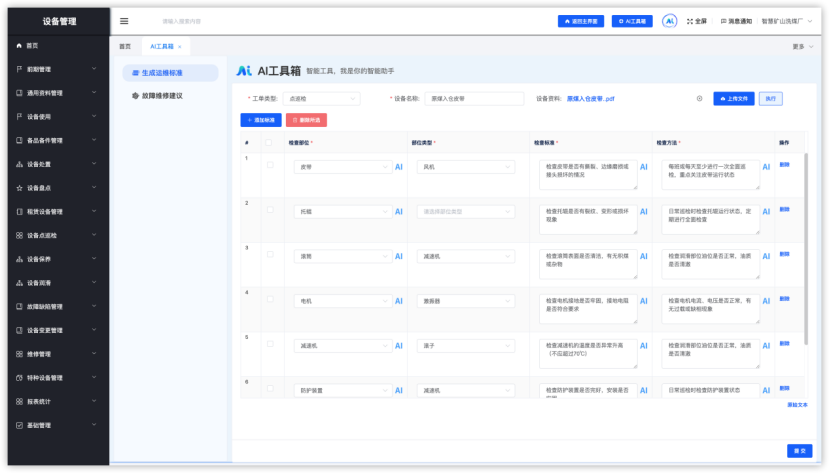Click the 首页 home icon in sidebar
The image size is (830, 474).
(x=19, y=46)
